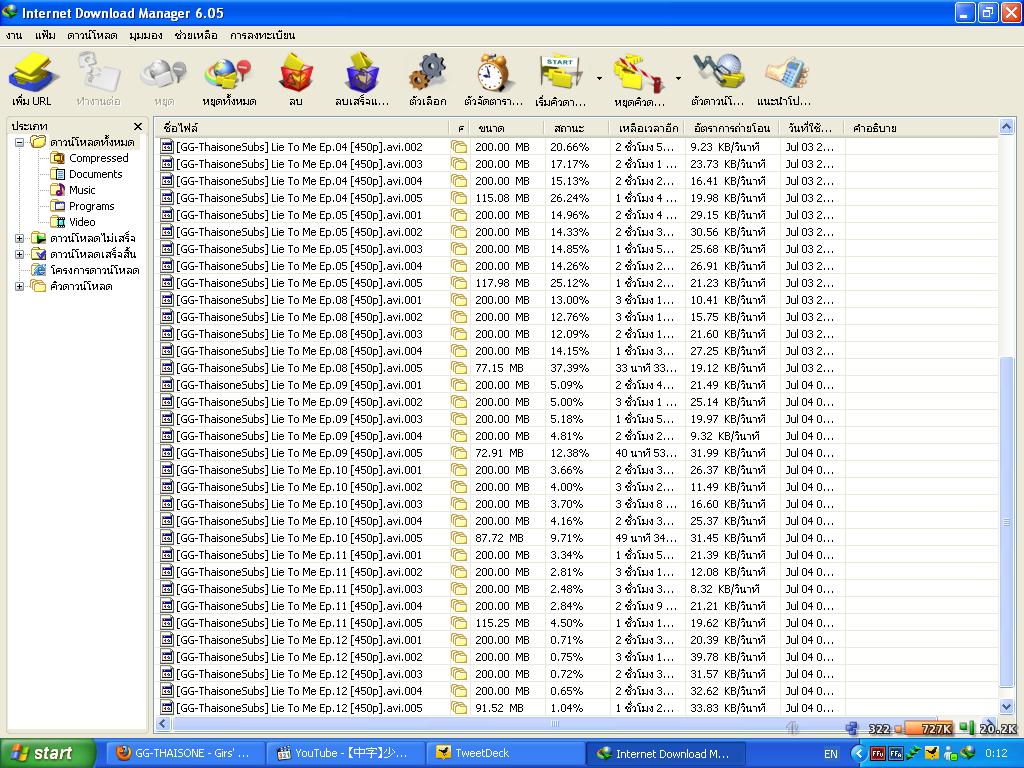The image size is (1024, 768).
Task: Sort by description (คำอธิบาย) column header
Action: tap(921, 128)
